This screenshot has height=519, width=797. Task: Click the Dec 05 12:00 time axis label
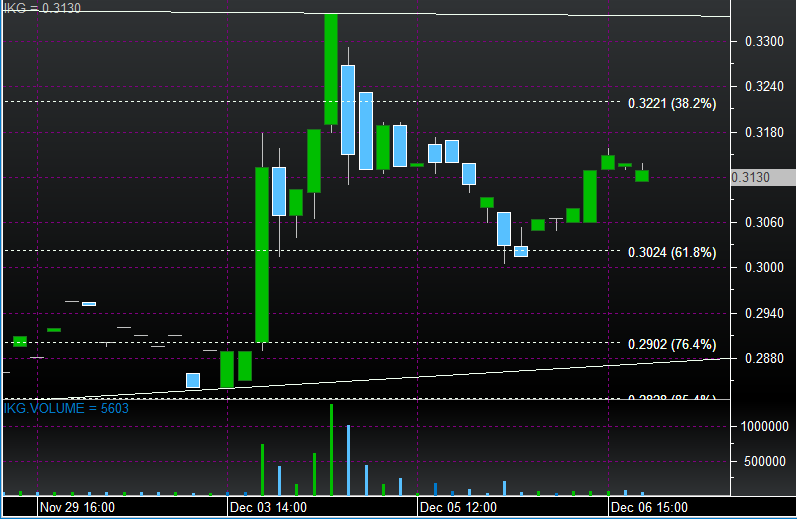pos(457,508)
